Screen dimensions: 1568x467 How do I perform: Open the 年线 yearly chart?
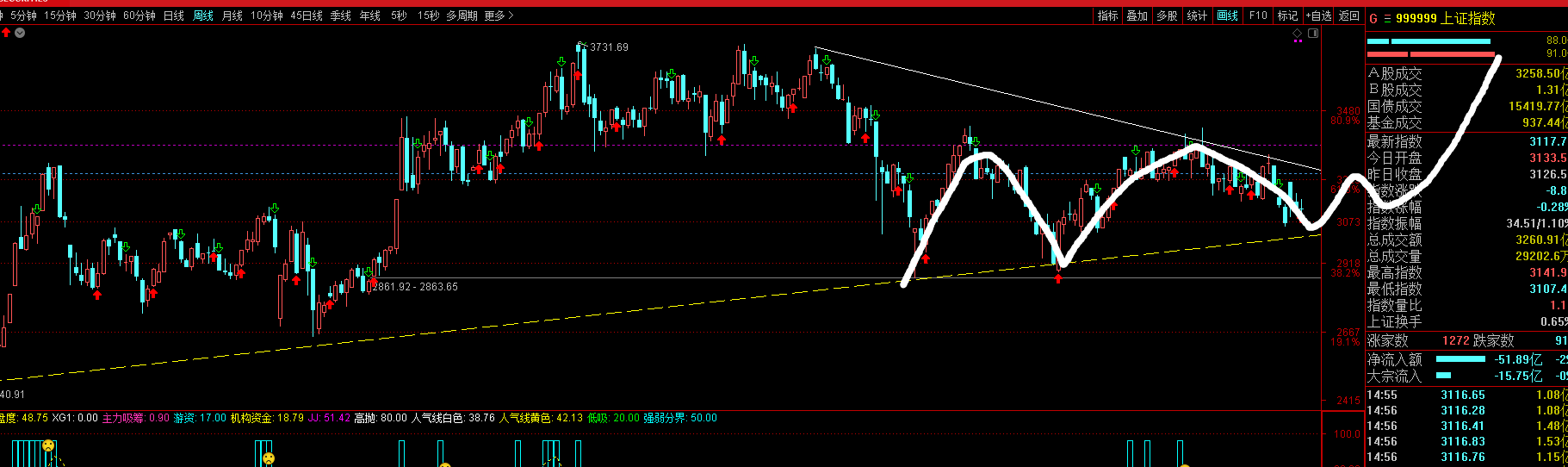point(370,16)
